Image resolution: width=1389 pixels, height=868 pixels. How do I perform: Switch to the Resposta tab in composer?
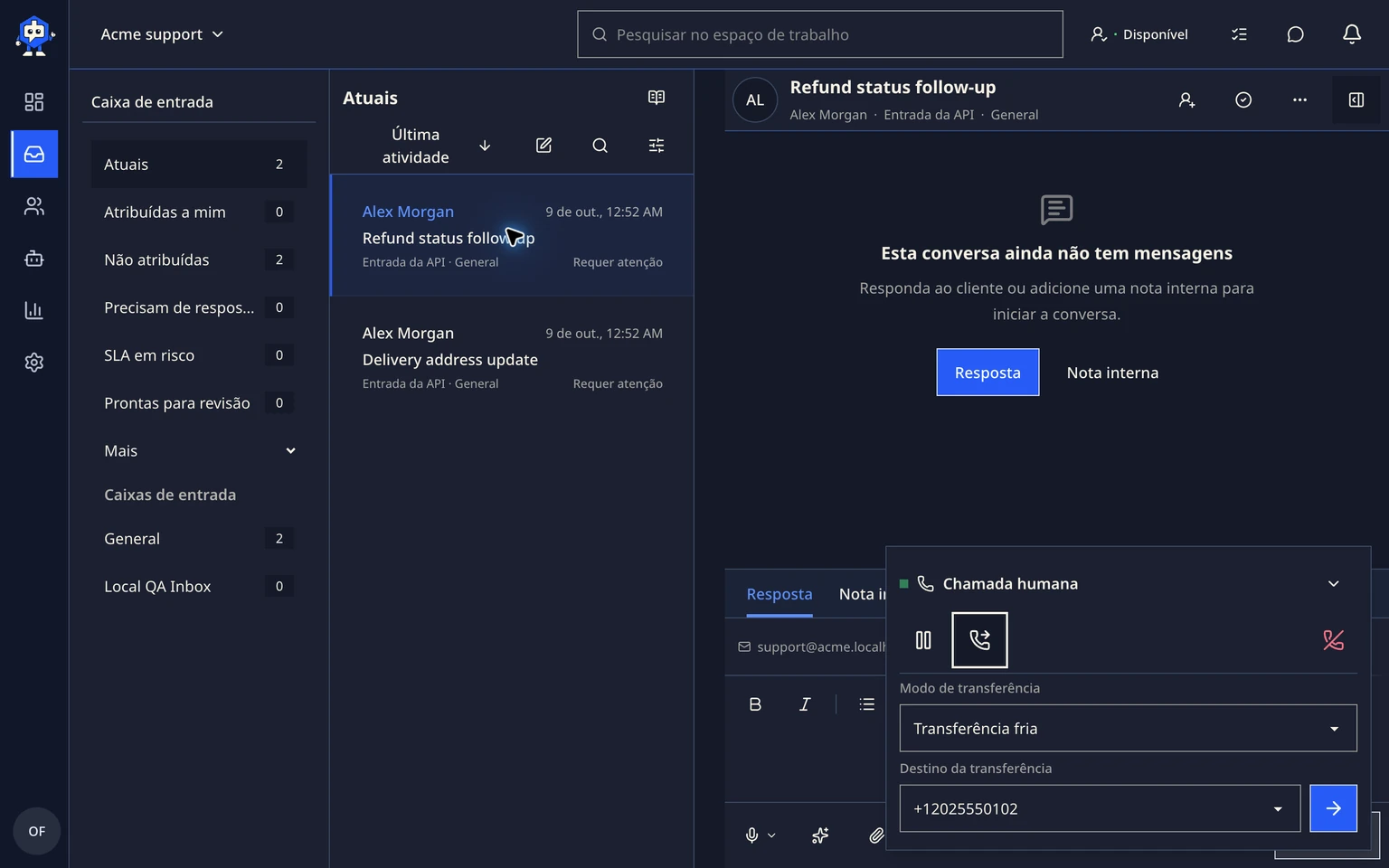coord(780,594)
